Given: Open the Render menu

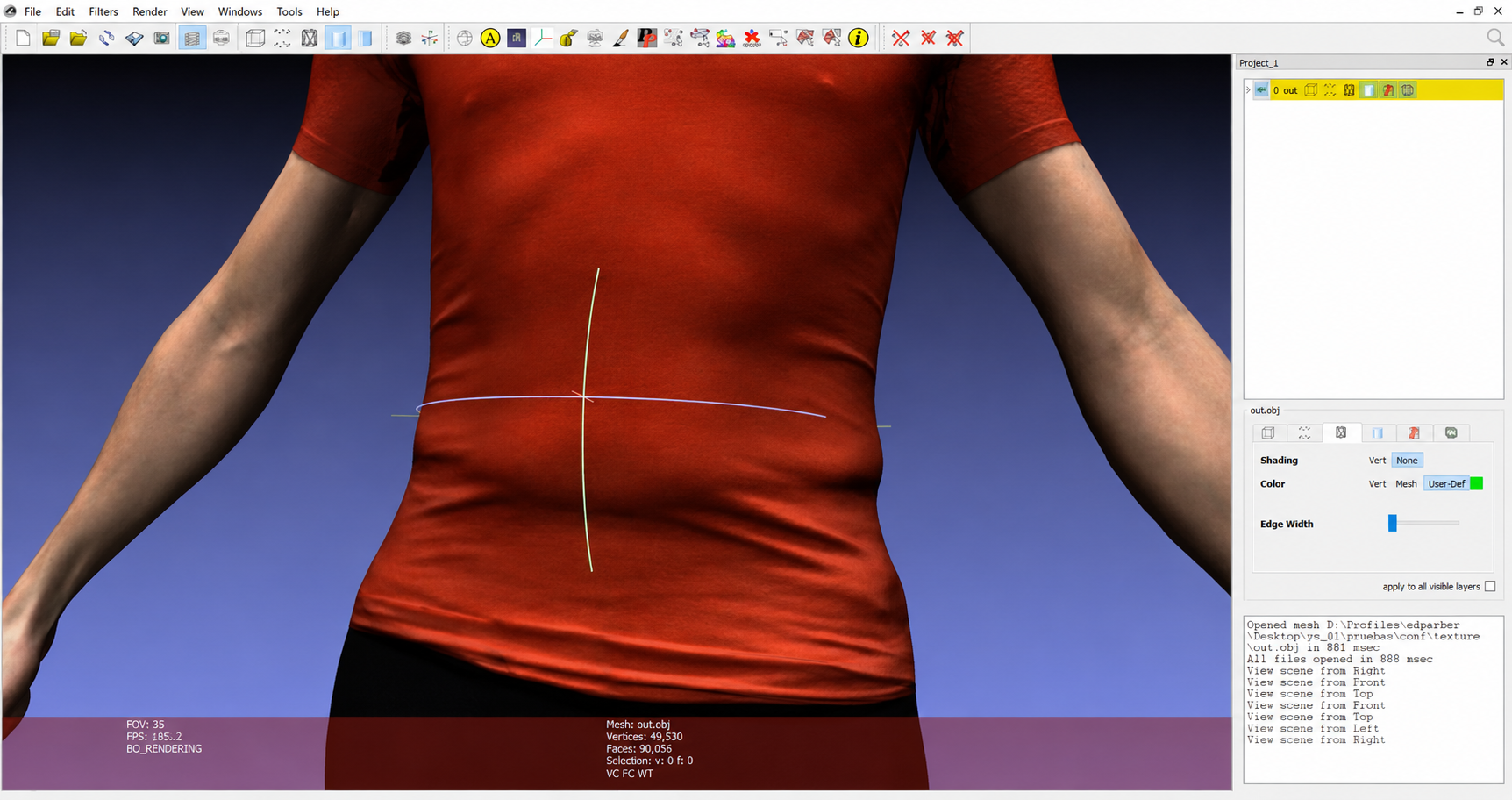Looking at the screenshot, I should [x=150, y=11].
